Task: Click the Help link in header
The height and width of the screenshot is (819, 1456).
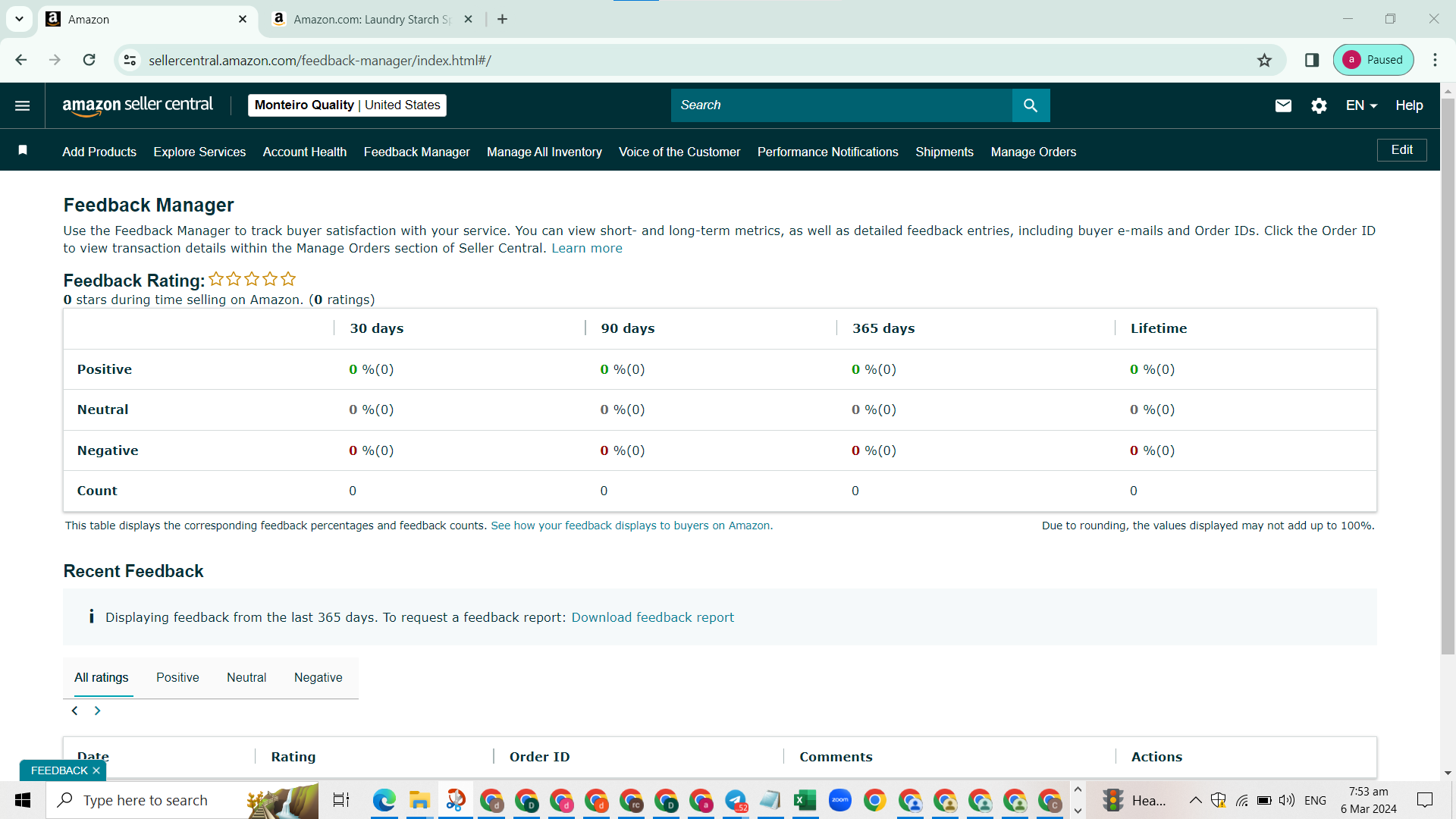Action: [1409, 105]
